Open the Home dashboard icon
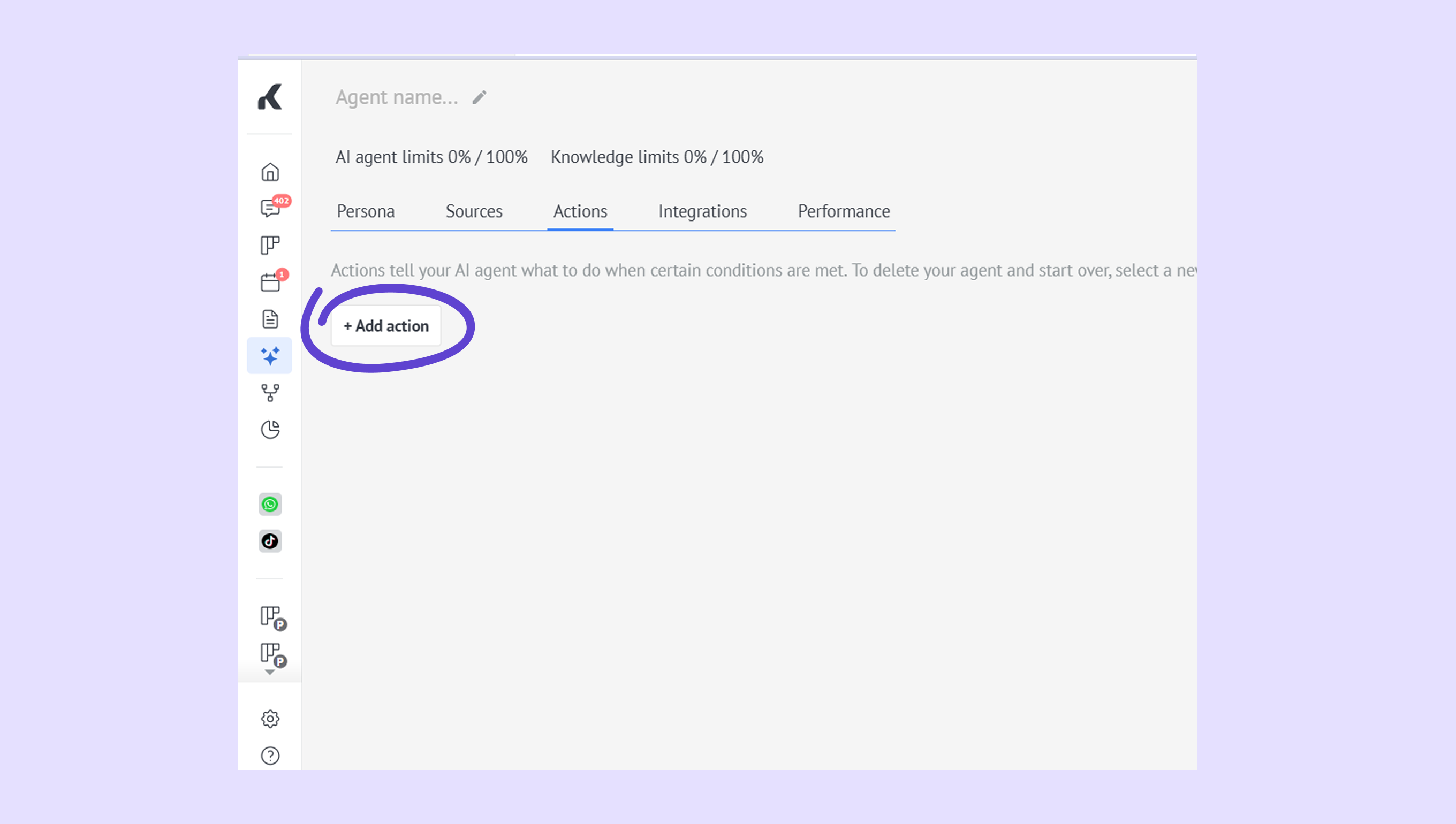 (270, 172)
